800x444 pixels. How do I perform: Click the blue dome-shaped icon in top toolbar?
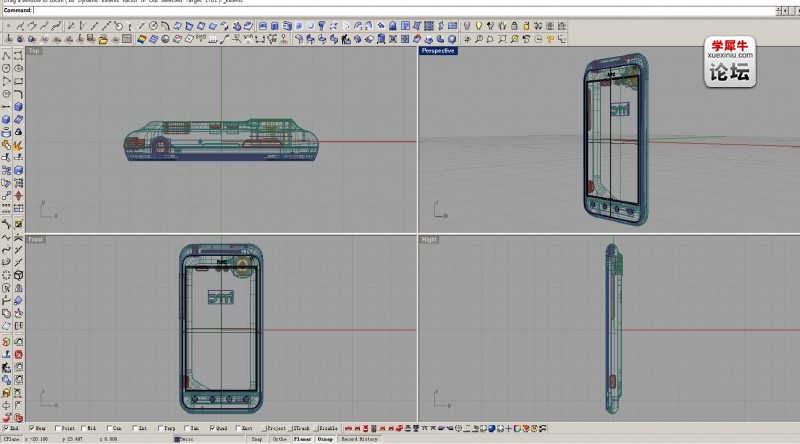click(392, 26)
